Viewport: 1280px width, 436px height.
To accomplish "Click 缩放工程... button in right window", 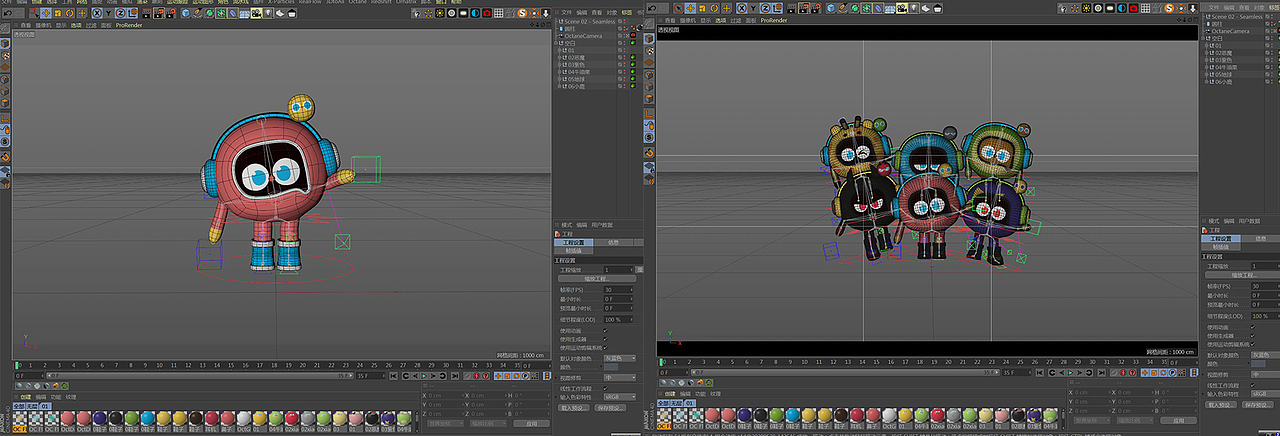I will (1242, 275).
